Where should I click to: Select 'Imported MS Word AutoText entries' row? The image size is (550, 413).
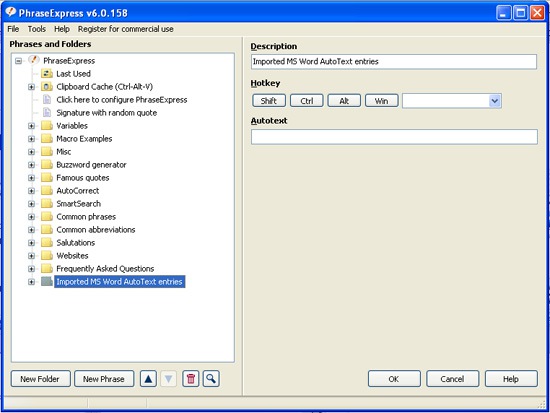point(120,281)
